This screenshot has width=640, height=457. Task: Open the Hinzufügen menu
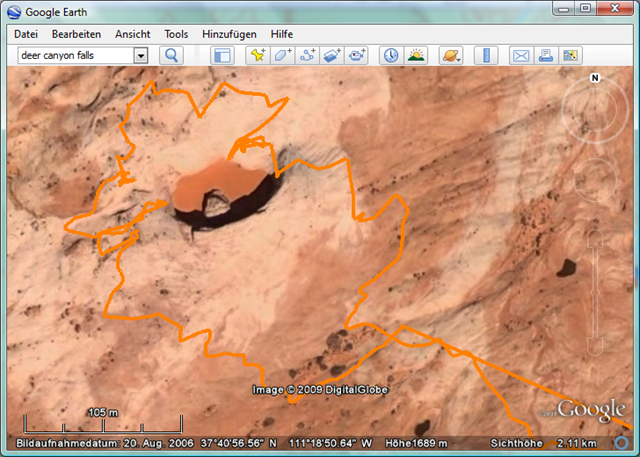point(229,34)
